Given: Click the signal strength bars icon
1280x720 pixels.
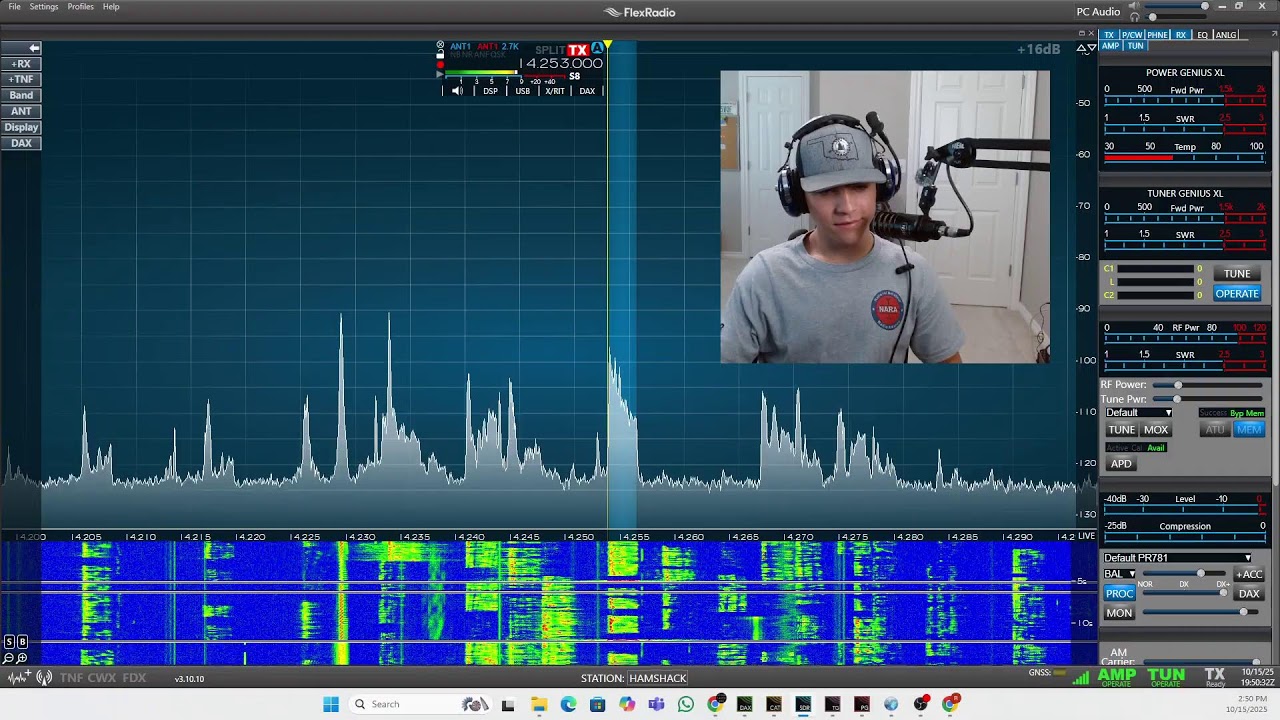Looking at the screenshot, I should (x=1081, y=677).
